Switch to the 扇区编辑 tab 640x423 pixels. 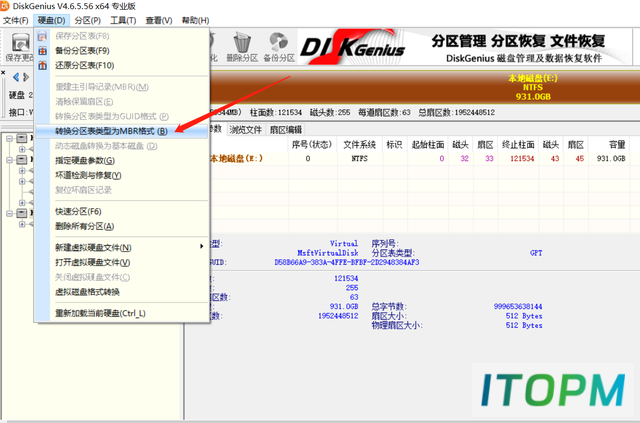pos(286,130)
